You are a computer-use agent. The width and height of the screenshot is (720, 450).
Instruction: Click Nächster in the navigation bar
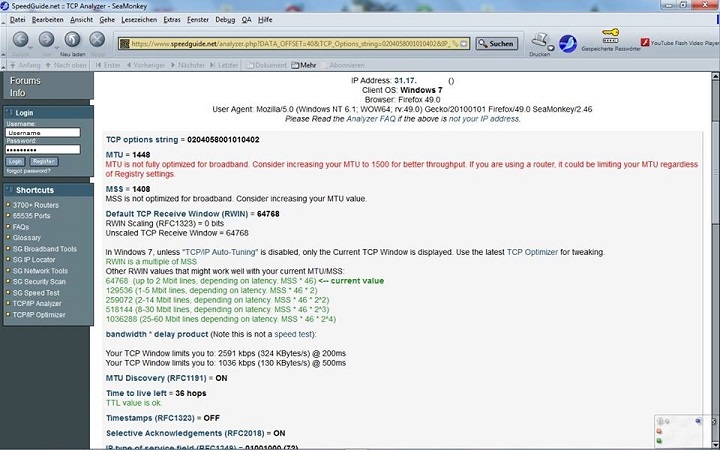(x=188, y=65)
